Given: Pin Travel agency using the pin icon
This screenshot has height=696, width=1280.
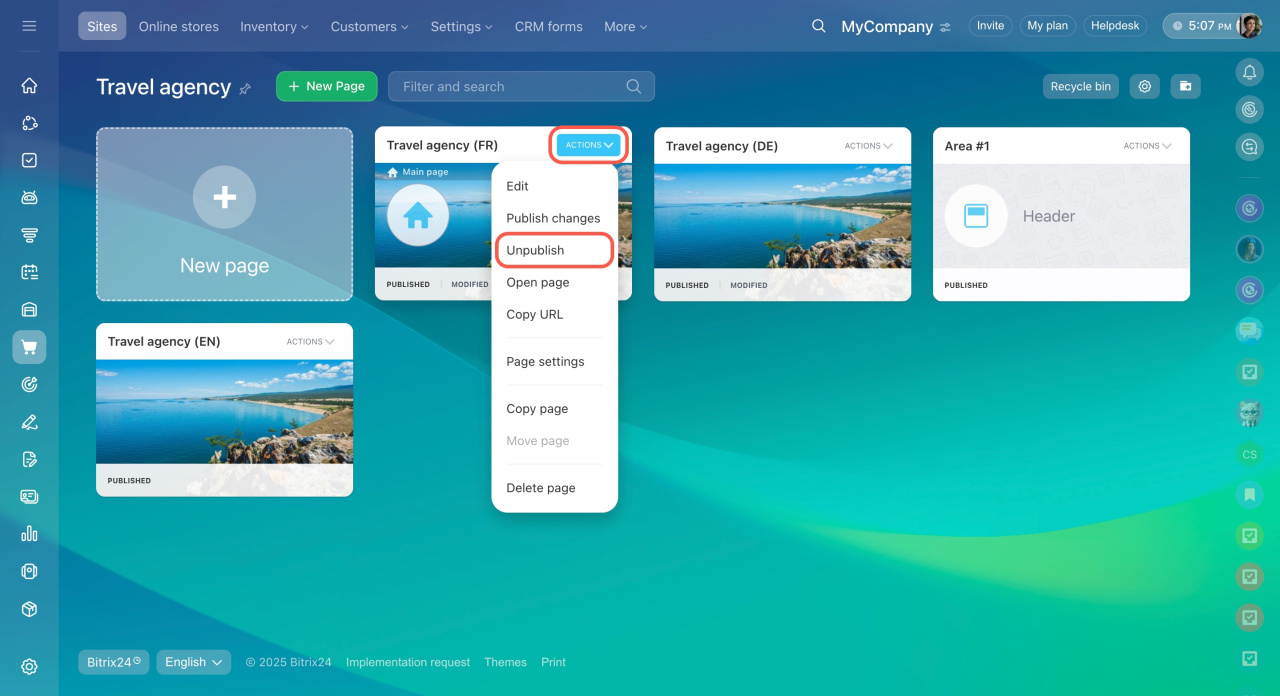Looking at the screenshot, I should pyautogui.click(x=245, y=89).
